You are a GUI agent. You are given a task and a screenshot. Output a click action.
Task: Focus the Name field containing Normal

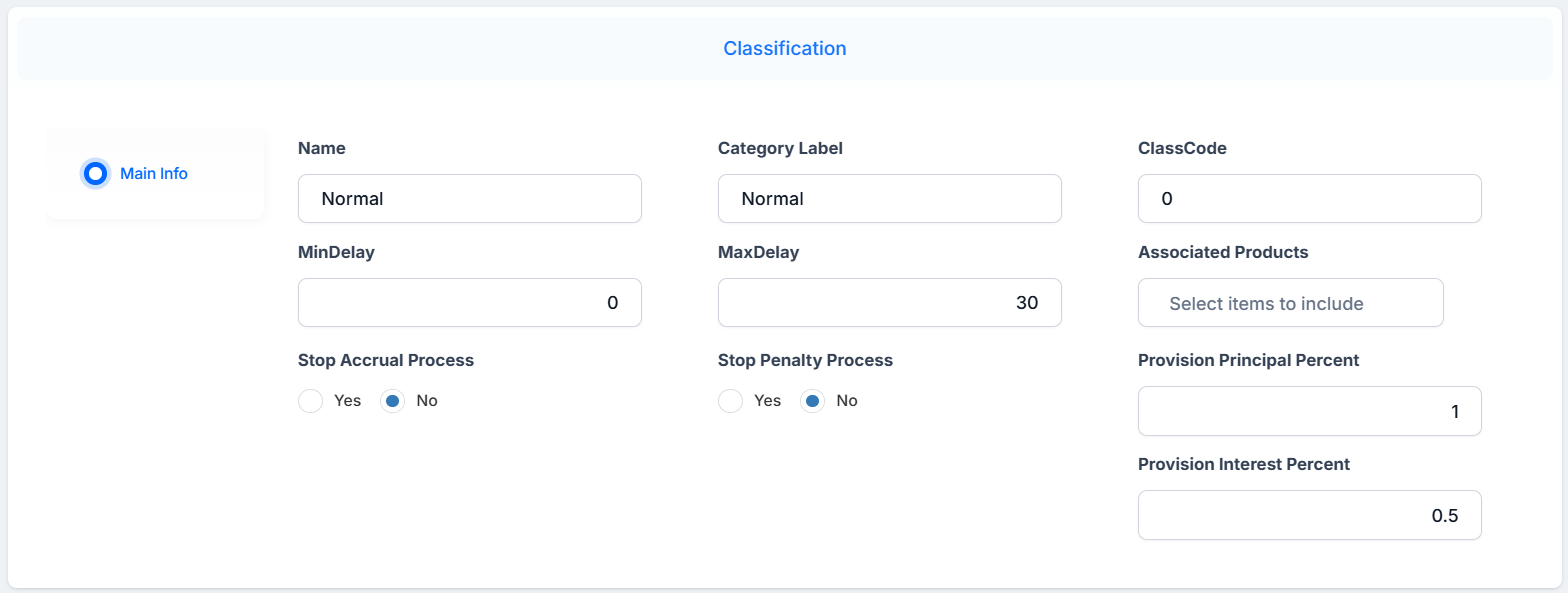470,199
